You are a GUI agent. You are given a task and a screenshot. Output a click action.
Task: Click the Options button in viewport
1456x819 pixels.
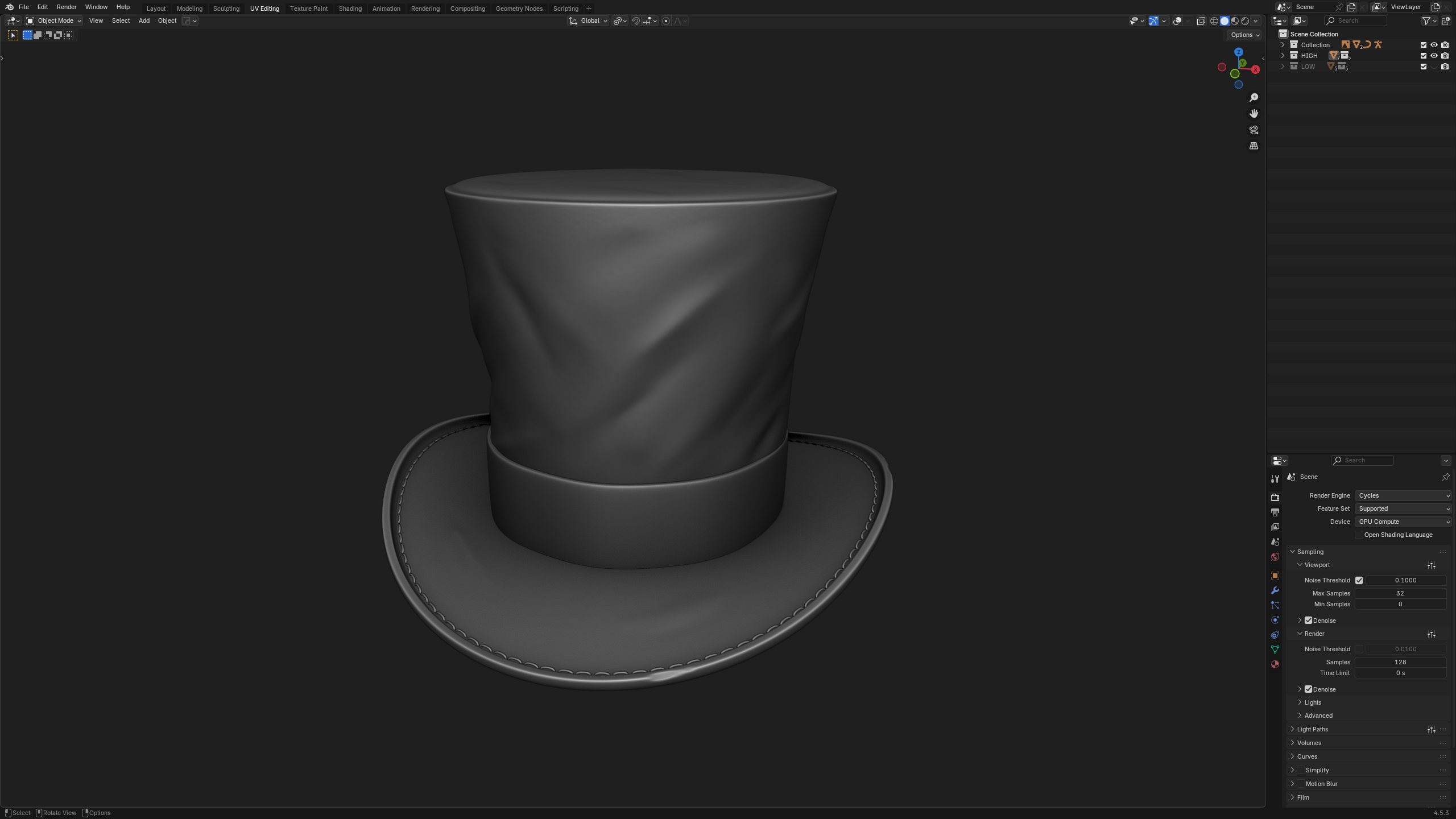(1244, 35)
